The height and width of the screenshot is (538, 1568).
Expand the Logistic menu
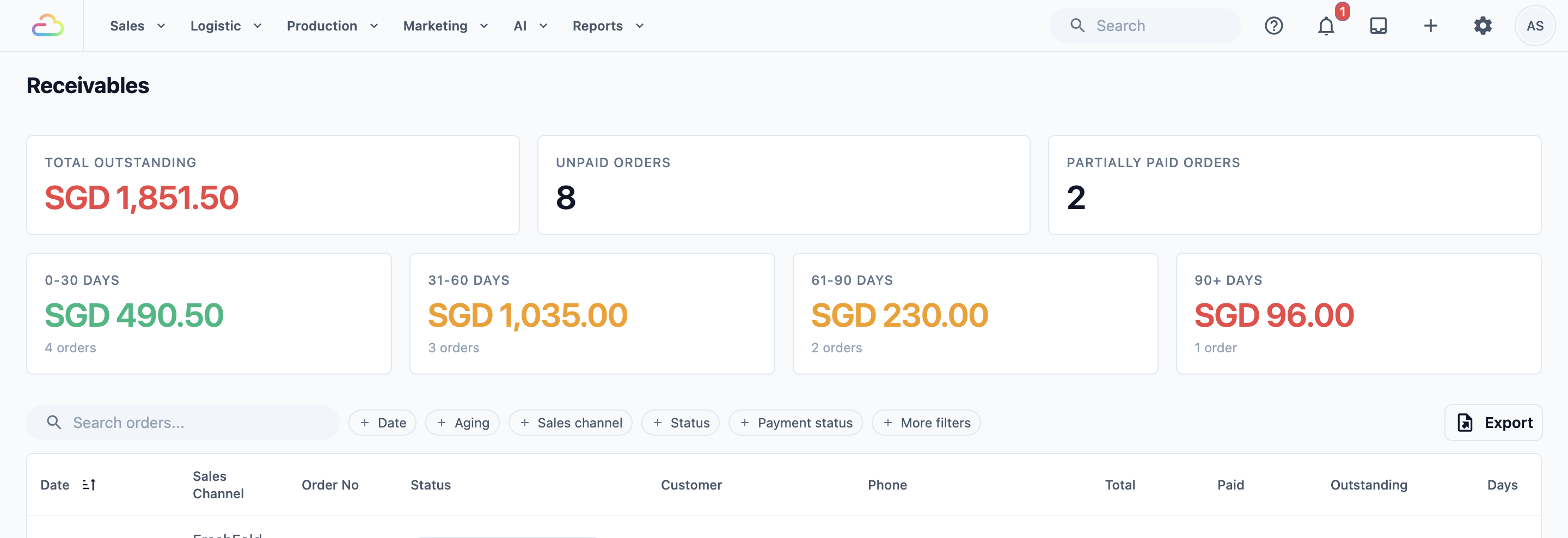click(226, 26)
